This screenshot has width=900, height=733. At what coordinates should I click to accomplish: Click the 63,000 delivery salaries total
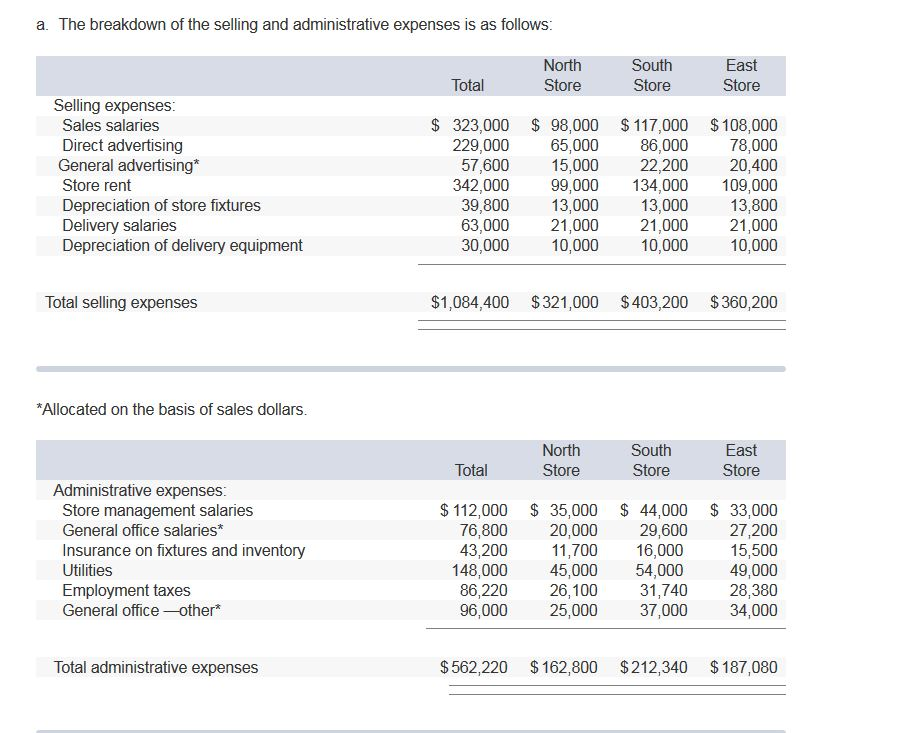coord(485,226)
